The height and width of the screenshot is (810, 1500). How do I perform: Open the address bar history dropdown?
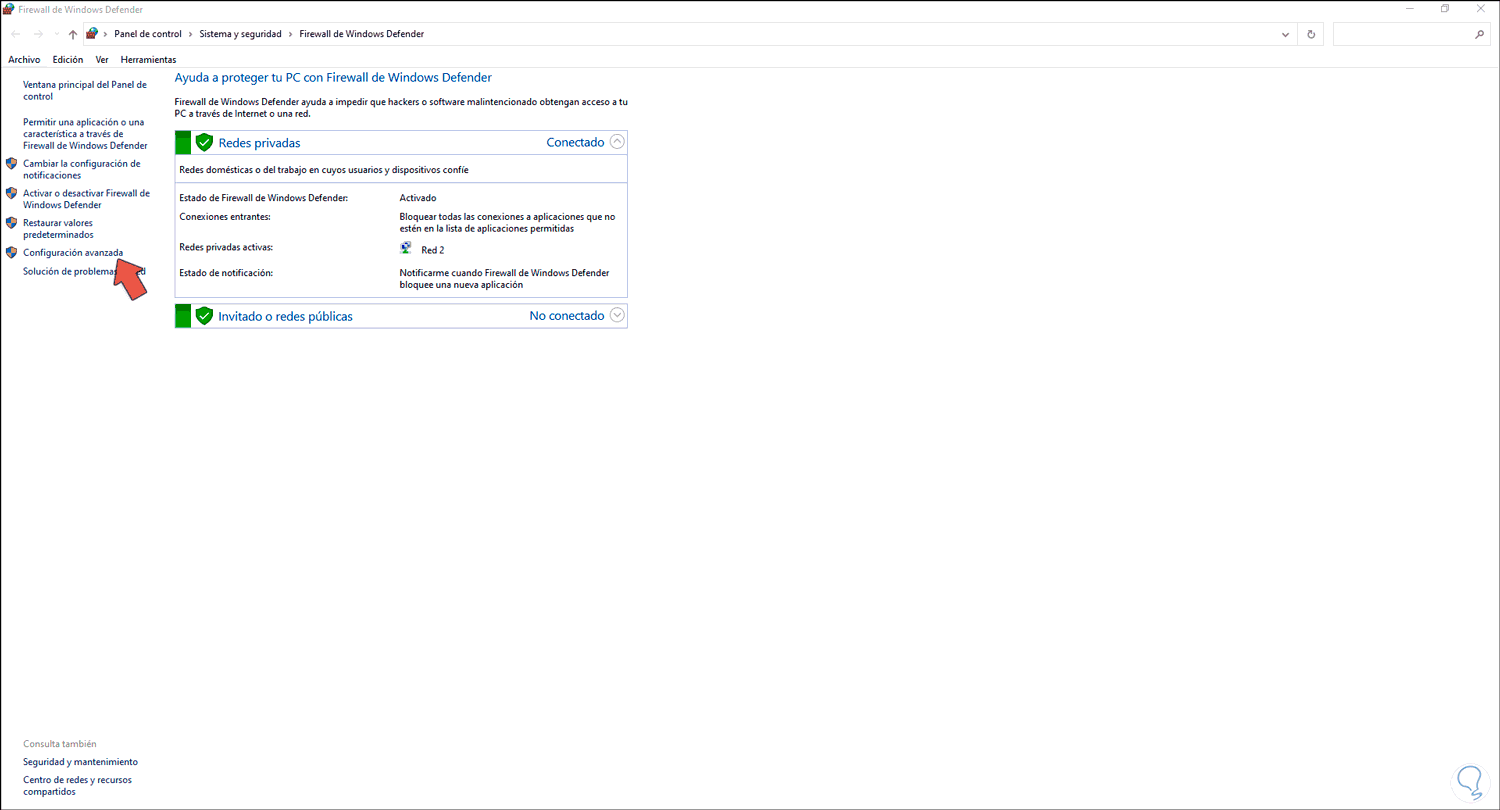(1285, 34)
